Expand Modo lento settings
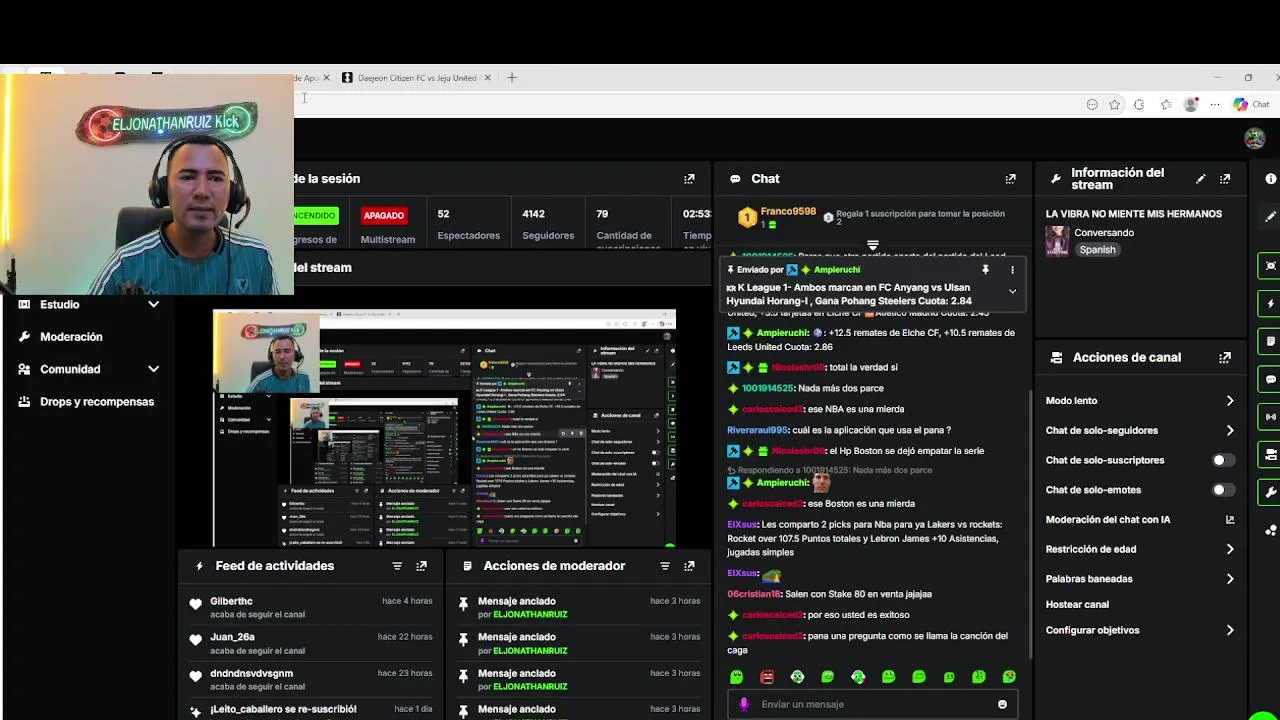1280x720 pixels. (x=1230, y=401)
